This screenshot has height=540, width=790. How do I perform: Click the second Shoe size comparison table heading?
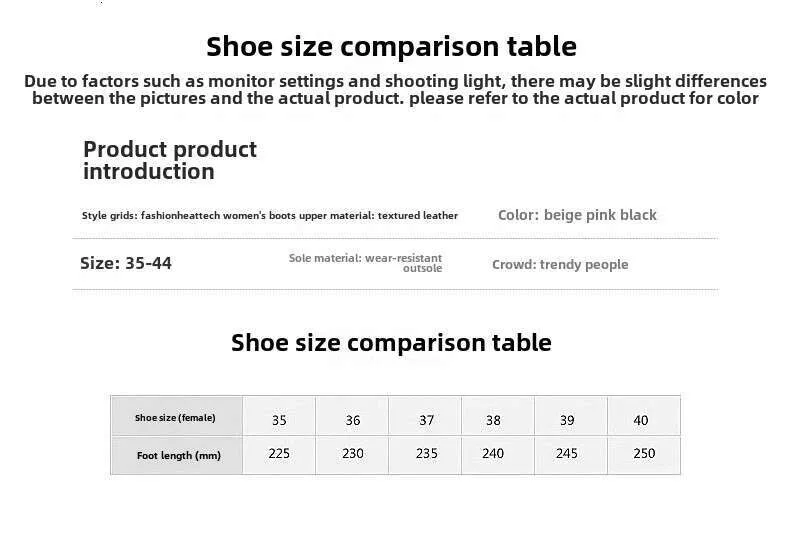391,343
